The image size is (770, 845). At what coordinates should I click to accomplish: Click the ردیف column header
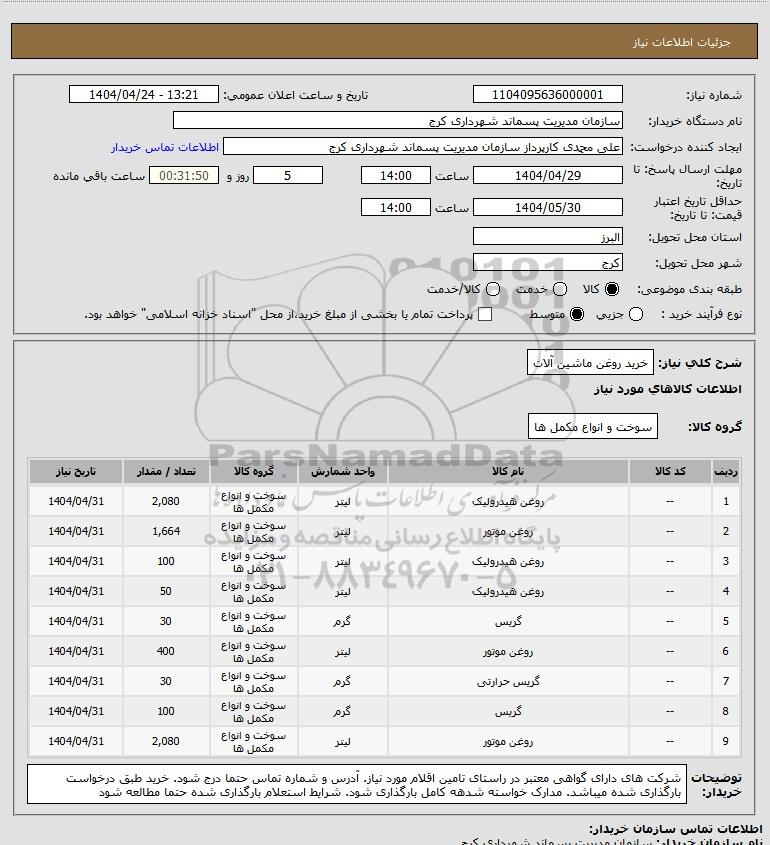tap(726, 472)
